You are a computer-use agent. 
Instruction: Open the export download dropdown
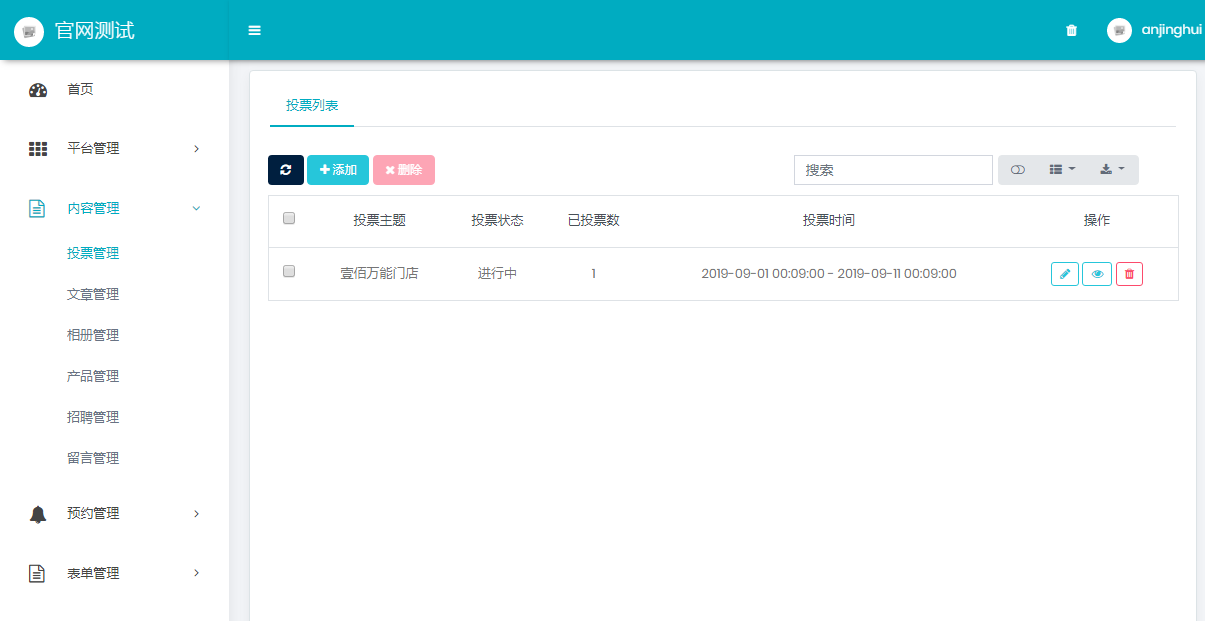click(x=1112, y=170)
